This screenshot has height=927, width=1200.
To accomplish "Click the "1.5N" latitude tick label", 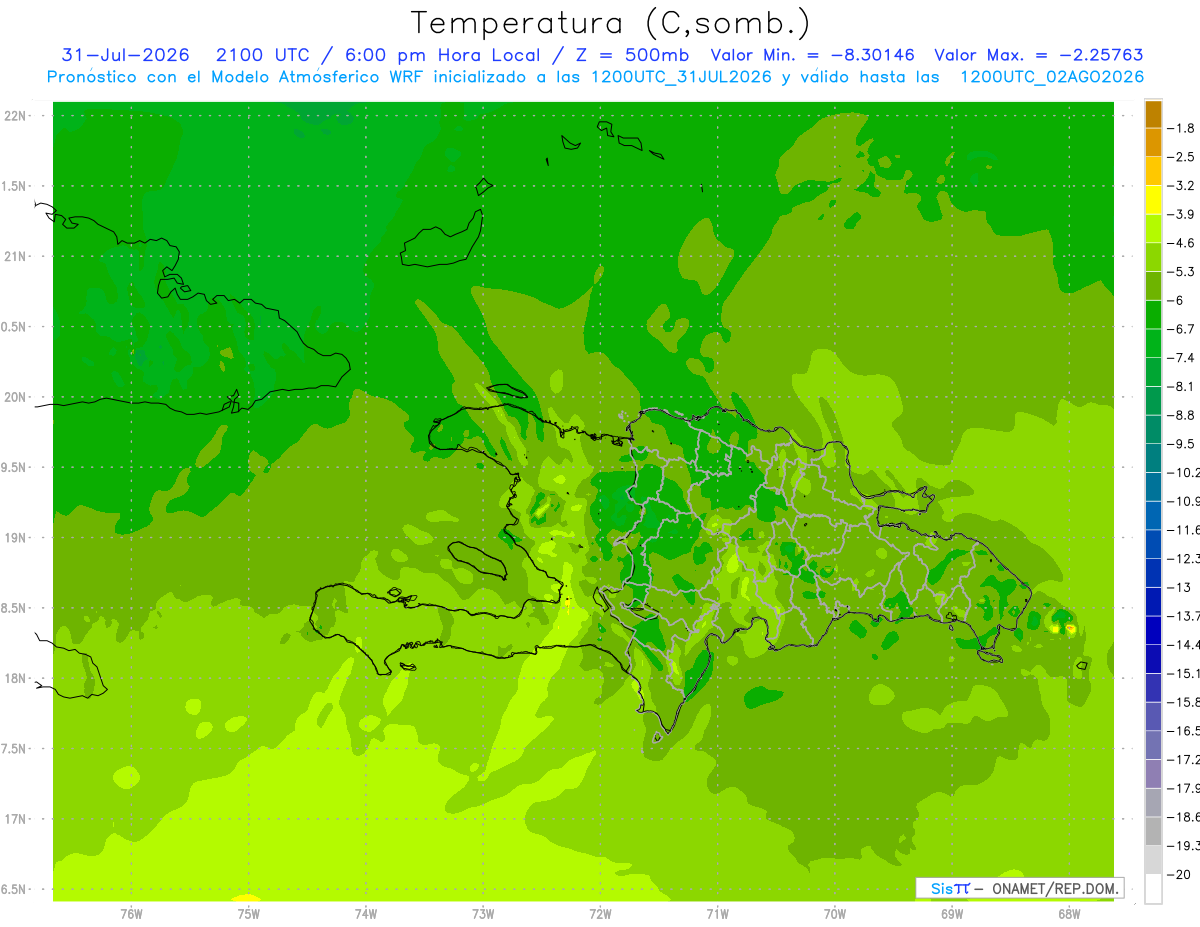I will point(14,186).
